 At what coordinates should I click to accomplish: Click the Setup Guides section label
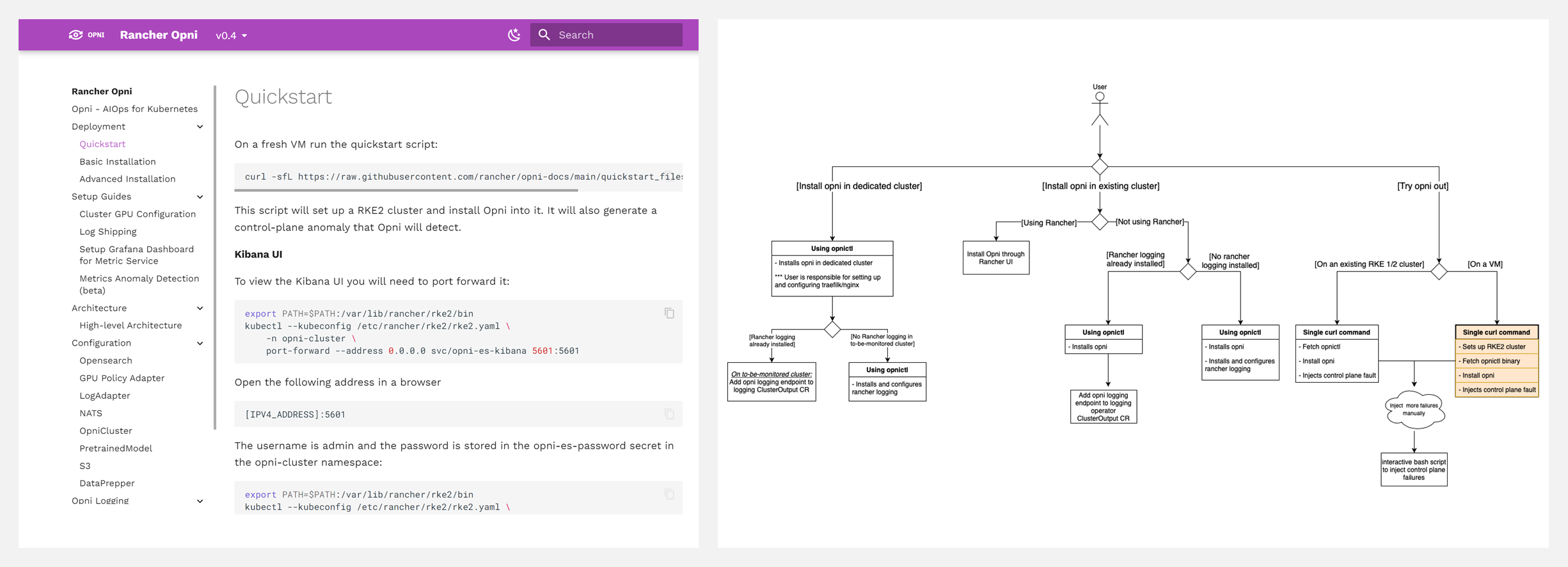pyautogui.click(x=101, y=196)
